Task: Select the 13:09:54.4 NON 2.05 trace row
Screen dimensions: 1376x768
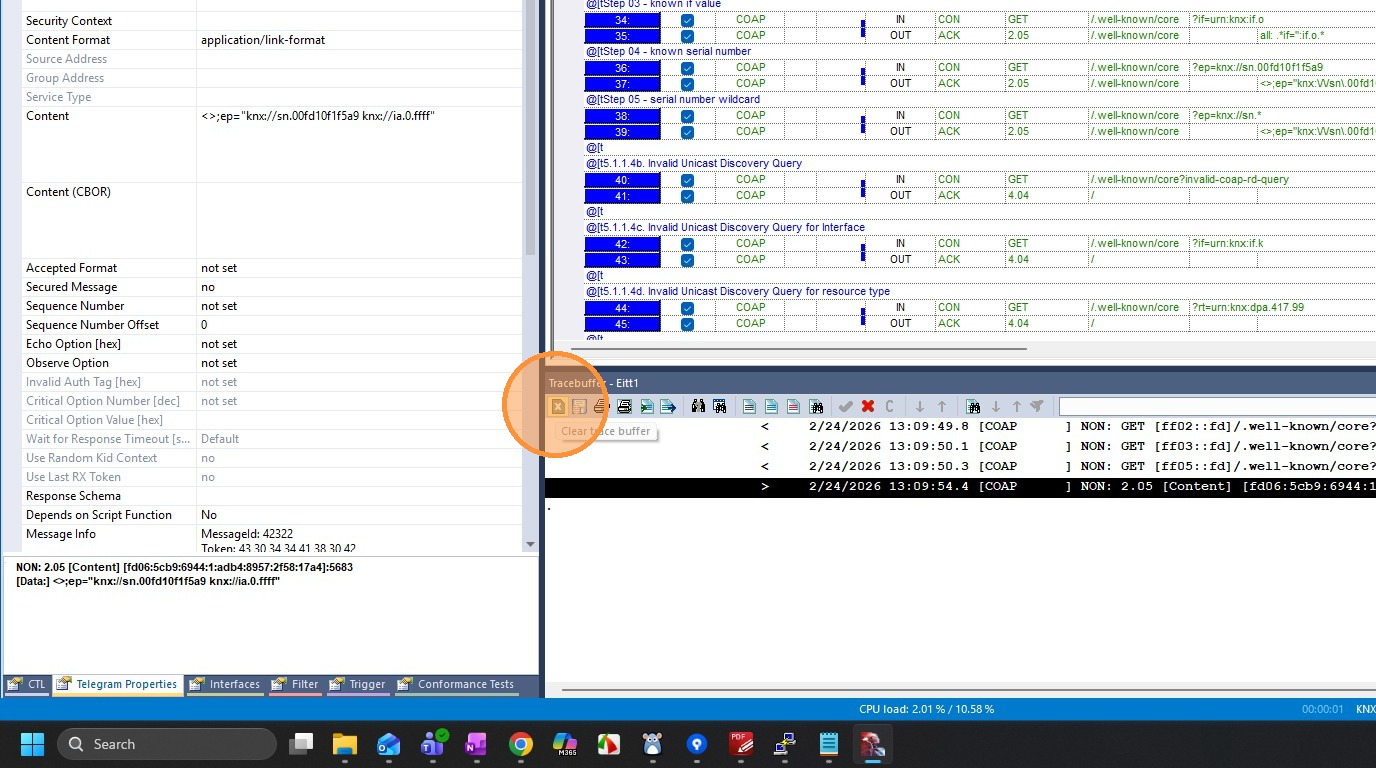Action: pos(960,487)
